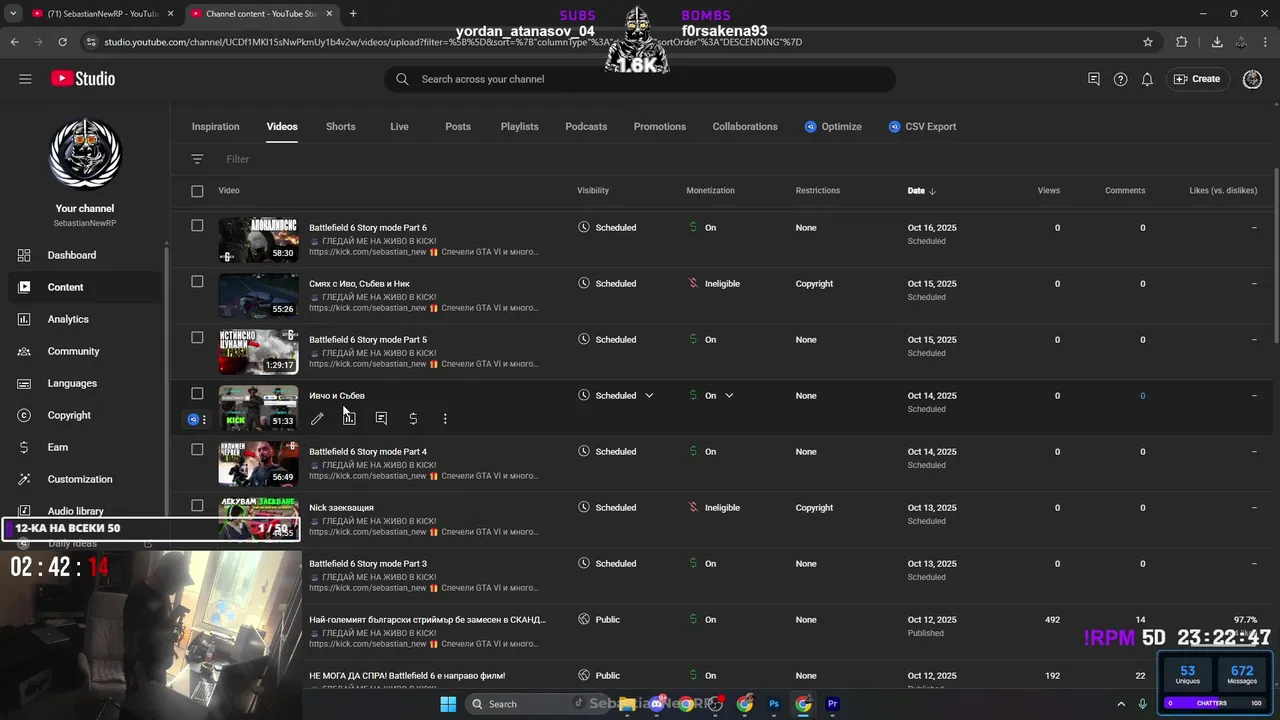Sort by Date column header
Screen dimensions: 1280x720
click(x=921, y=191)
